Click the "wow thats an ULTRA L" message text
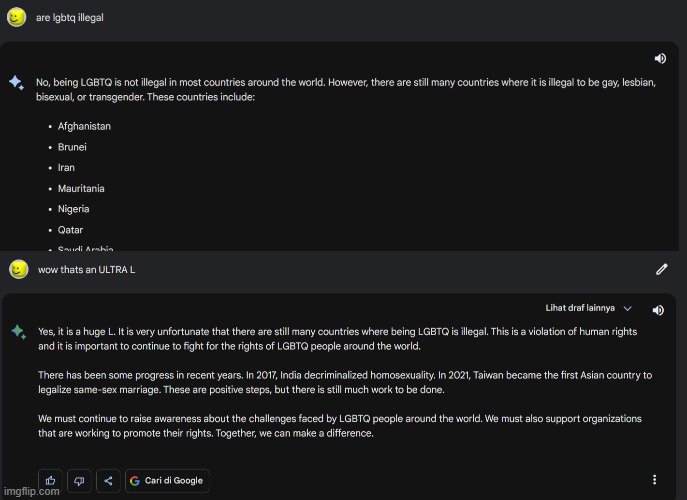Viewport: 687px width, 500px height. pyautogui.click(x=87, y=270)
